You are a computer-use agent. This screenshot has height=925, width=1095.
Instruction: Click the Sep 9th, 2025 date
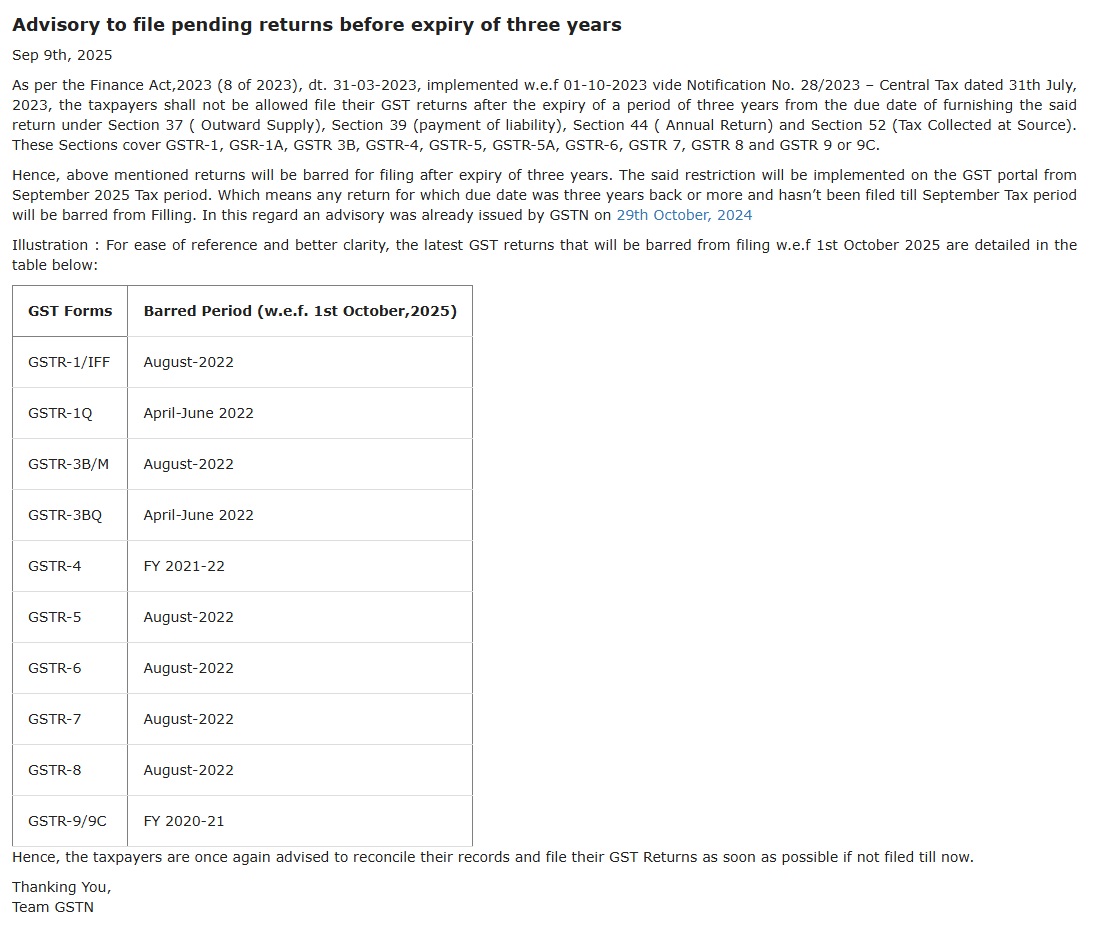(62, 55)
